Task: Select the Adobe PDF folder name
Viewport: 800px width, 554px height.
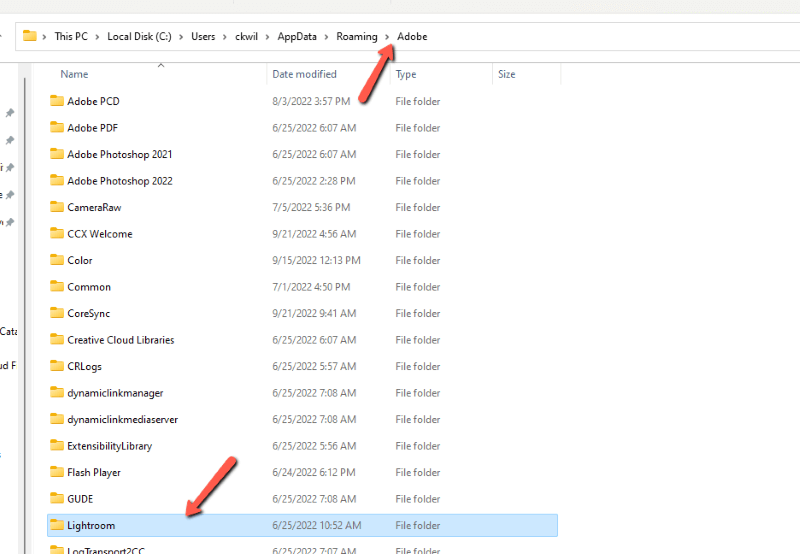Action: (x=92, y=128)
